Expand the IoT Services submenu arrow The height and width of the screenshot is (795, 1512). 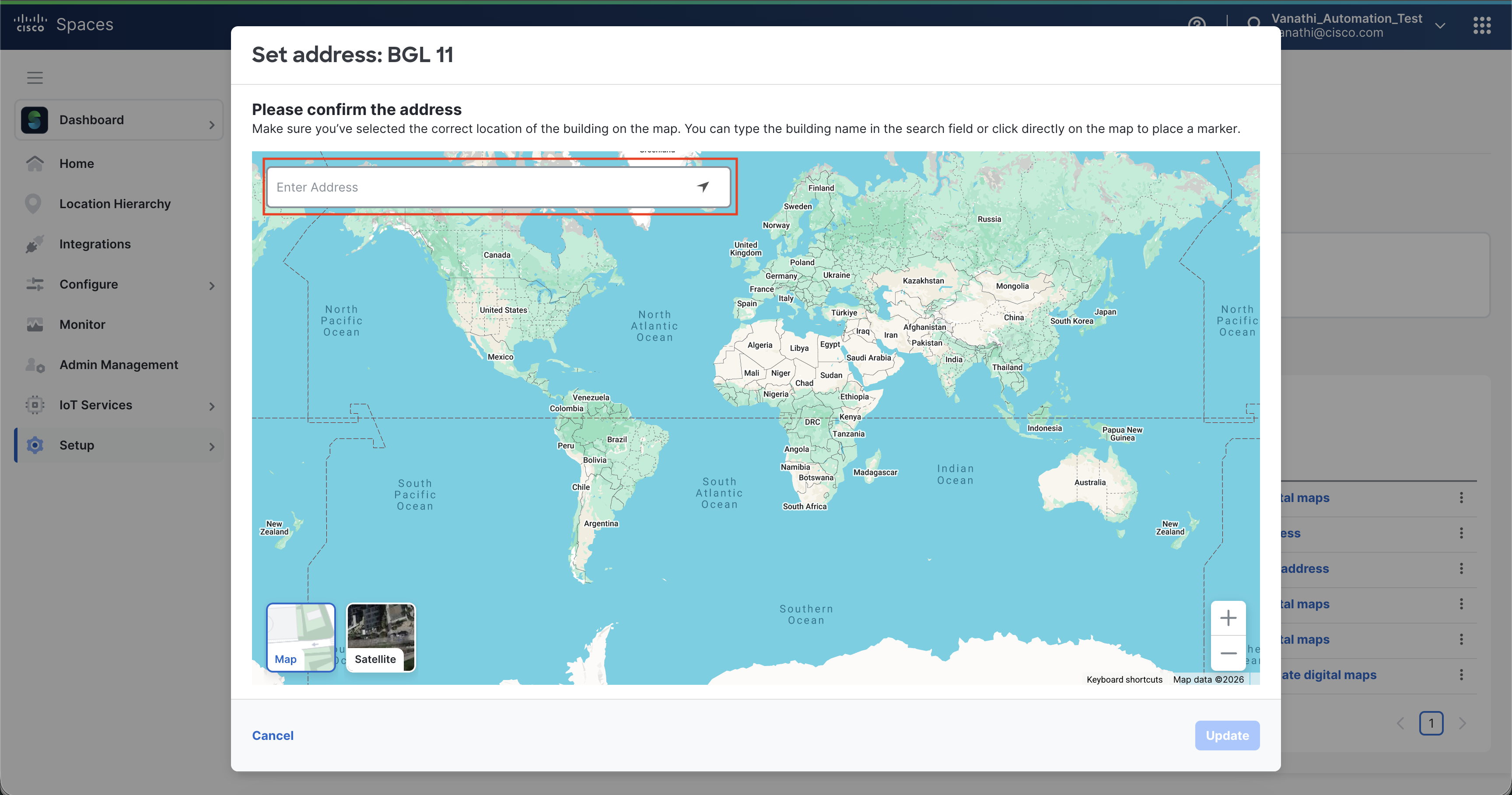tap(212, 406)
